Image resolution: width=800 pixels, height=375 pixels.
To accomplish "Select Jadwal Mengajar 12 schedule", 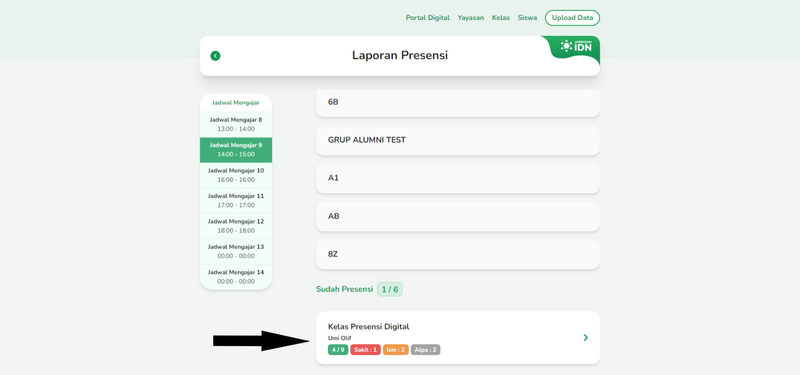I will click(x=236, y=226).
